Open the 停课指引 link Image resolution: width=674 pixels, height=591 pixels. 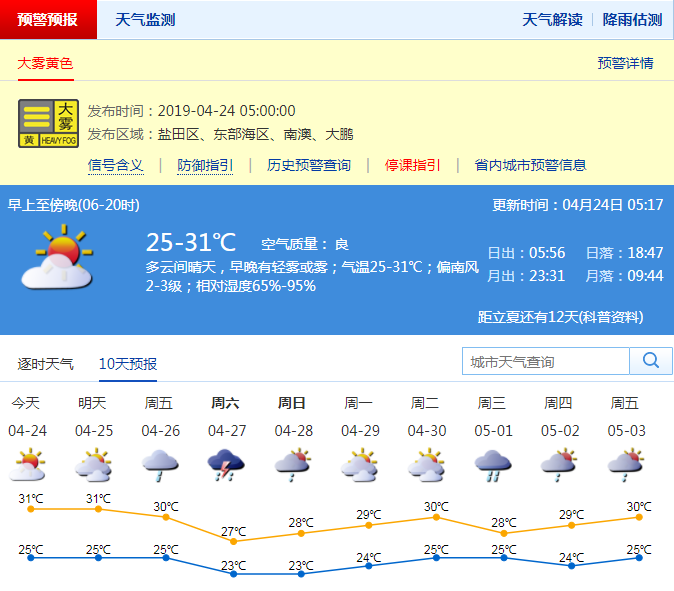point(412,165)
